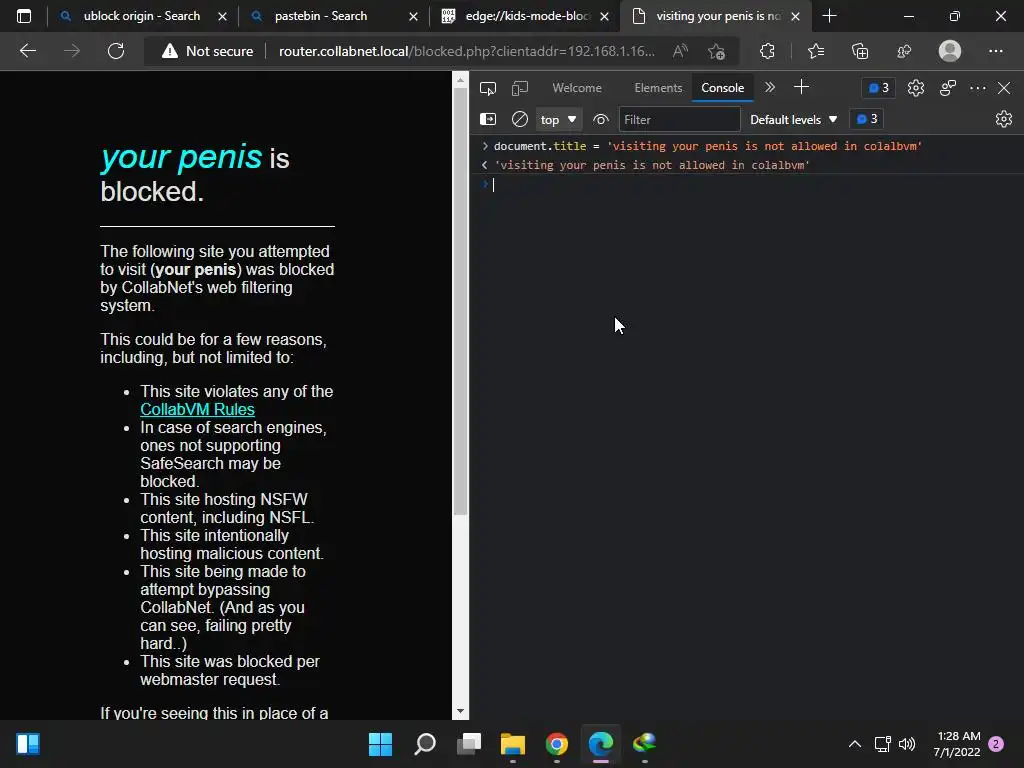The height and width of the screenshot is (768, 1024).
Task: Open the DevTools Welcome tab
Action: [x=577, y=88]
